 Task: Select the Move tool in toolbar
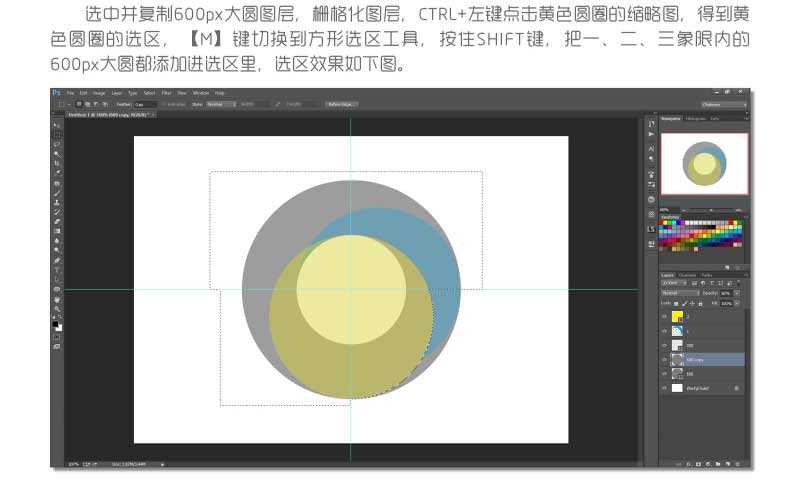coord(57,126)
